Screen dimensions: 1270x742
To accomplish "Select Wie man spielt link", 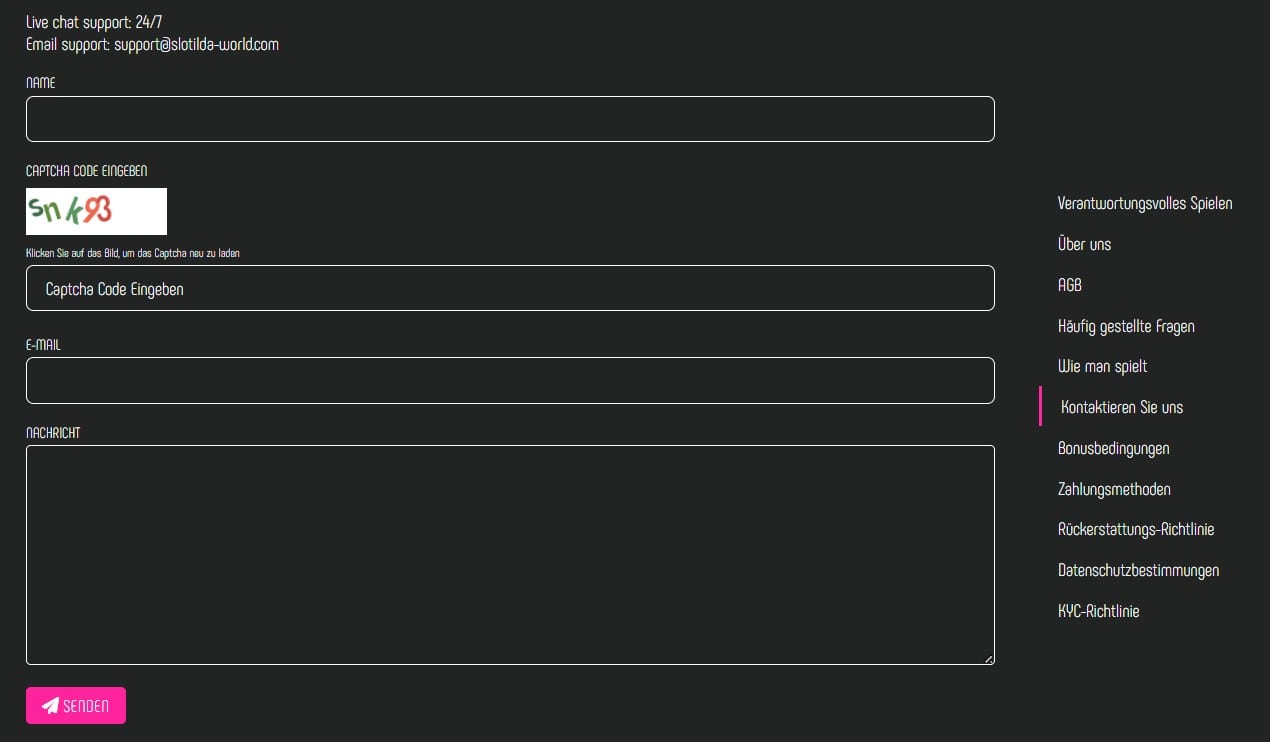I will (1102, 366).
